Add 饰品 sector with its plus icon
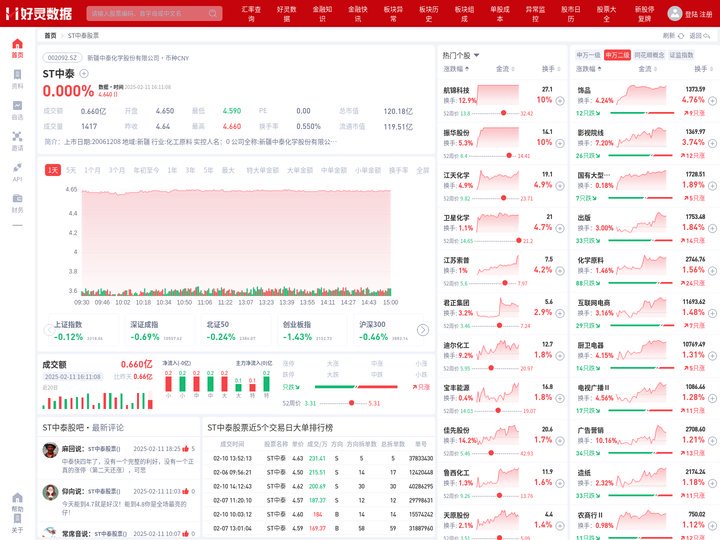The width and height of the screenshot is (720, 540). tap(712, 101)
